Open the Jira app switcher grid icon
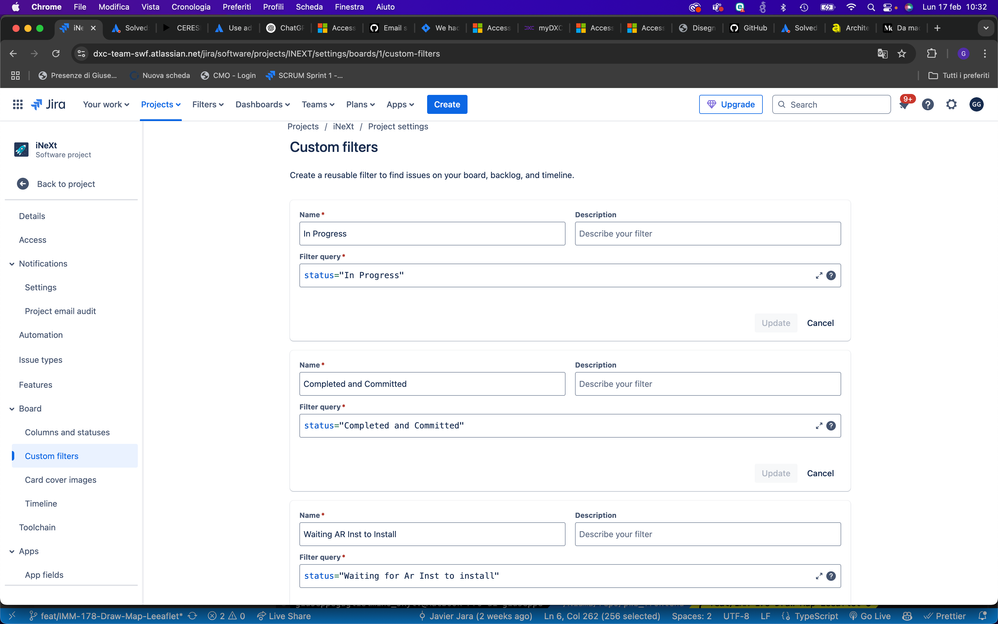The height and width of the screenshot is (624, 998). pos(18,104)
